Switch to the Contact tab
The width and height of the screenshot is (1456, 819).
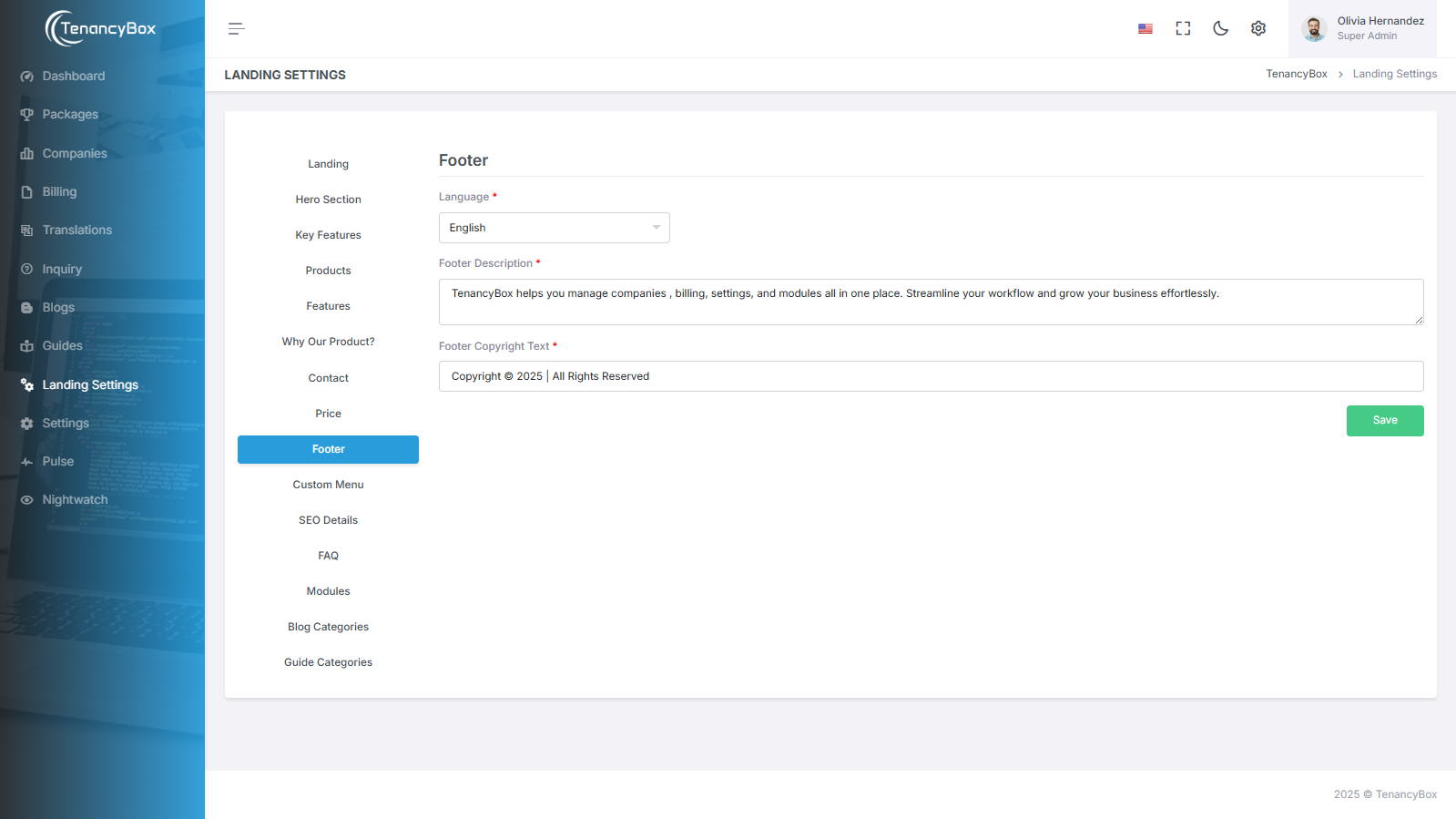pyautogui.click(x=328, y=378)
